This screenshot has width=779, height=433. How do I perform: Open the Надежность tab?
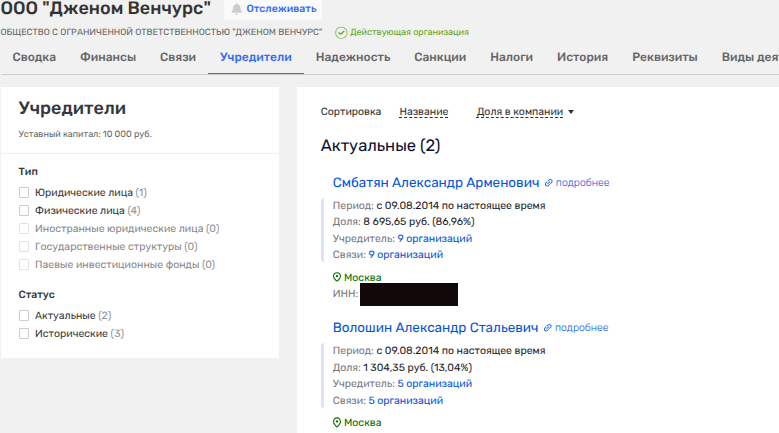coord(352,57)
